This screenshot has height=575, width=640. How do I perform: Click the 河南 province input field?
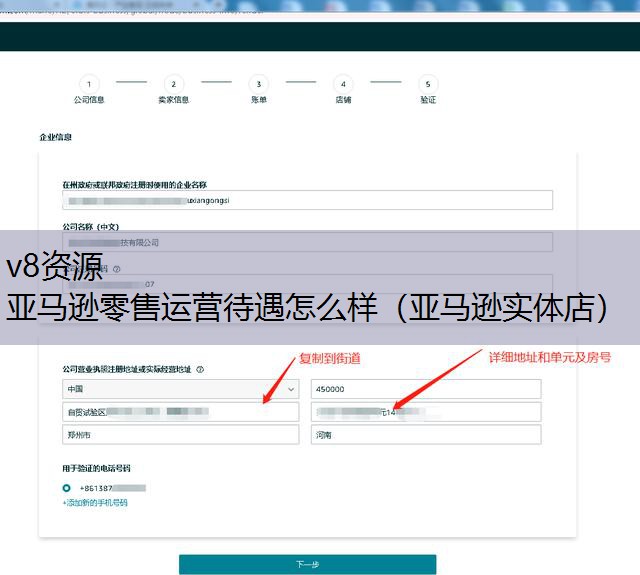click(x=426, y=435)
